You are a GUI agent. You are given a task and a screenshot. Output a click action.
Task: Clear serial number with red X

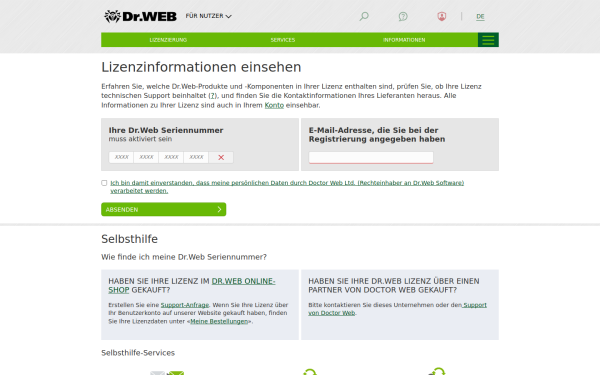(x=221, y=157)
